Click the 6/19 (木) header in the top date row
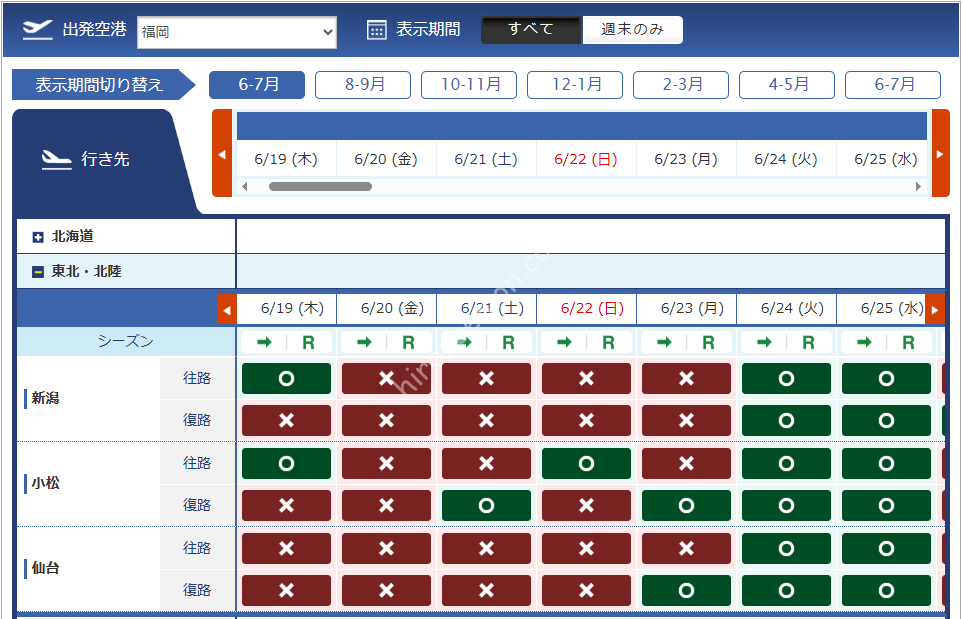The image size is (963, 619). pos(286,159)
